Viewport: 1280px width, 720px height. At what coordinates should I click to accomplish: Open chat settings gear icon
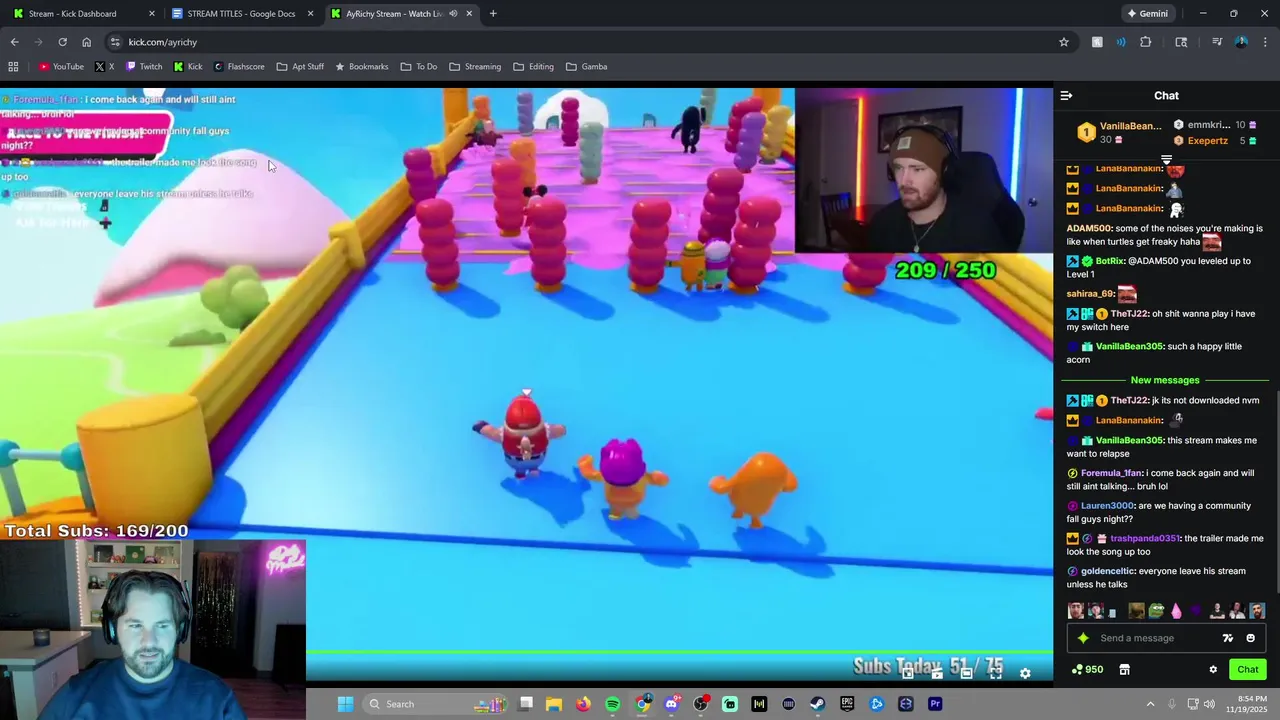[x=1213, y=670]
